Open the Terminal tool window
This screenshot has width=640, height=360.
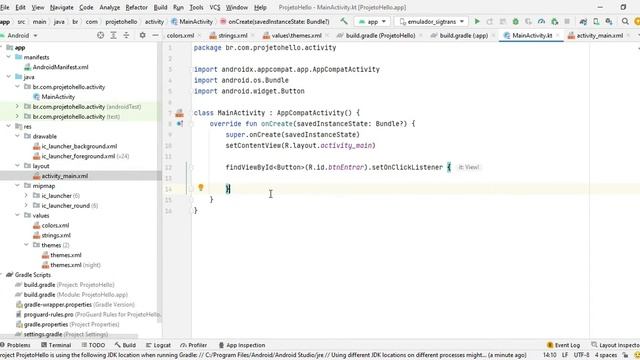click(x=56, y=345)
